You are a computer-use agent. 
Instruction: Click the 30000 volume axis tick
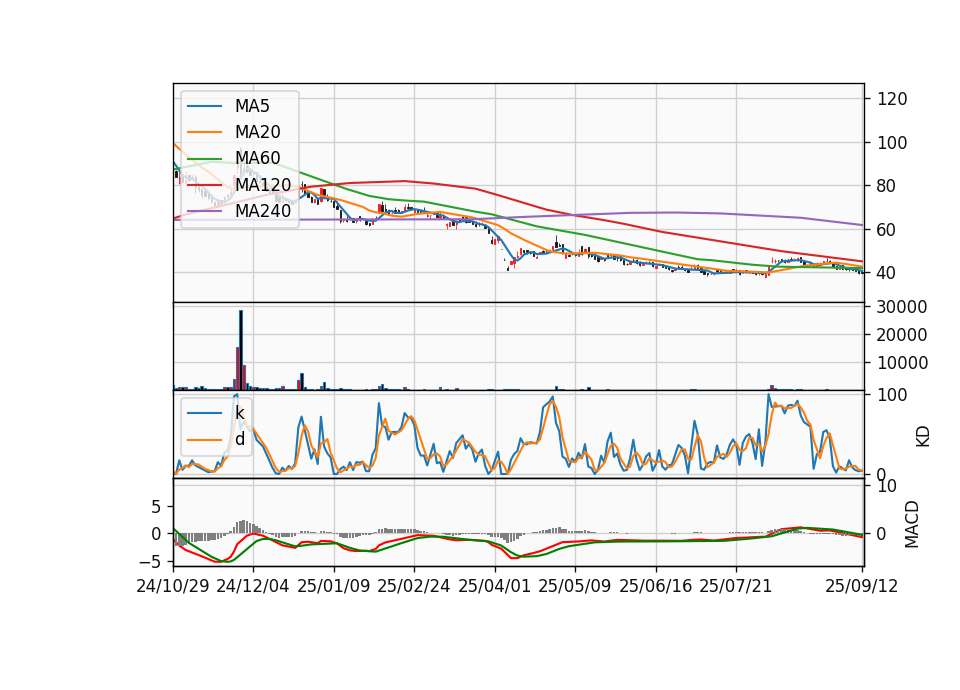coord(902,307)
